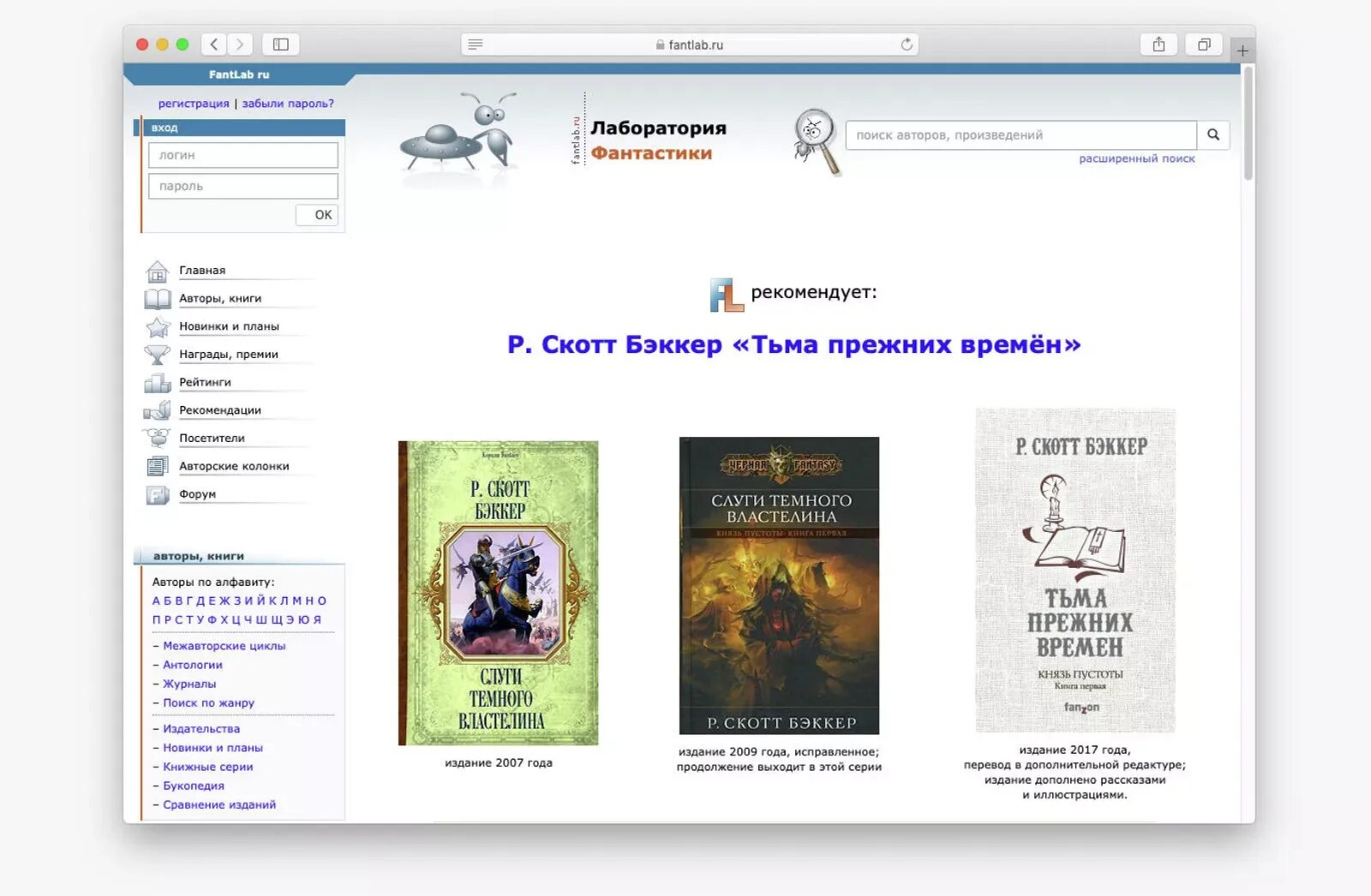
Task: Click the page vertical scrollbar
Action: coord(1248,122)
